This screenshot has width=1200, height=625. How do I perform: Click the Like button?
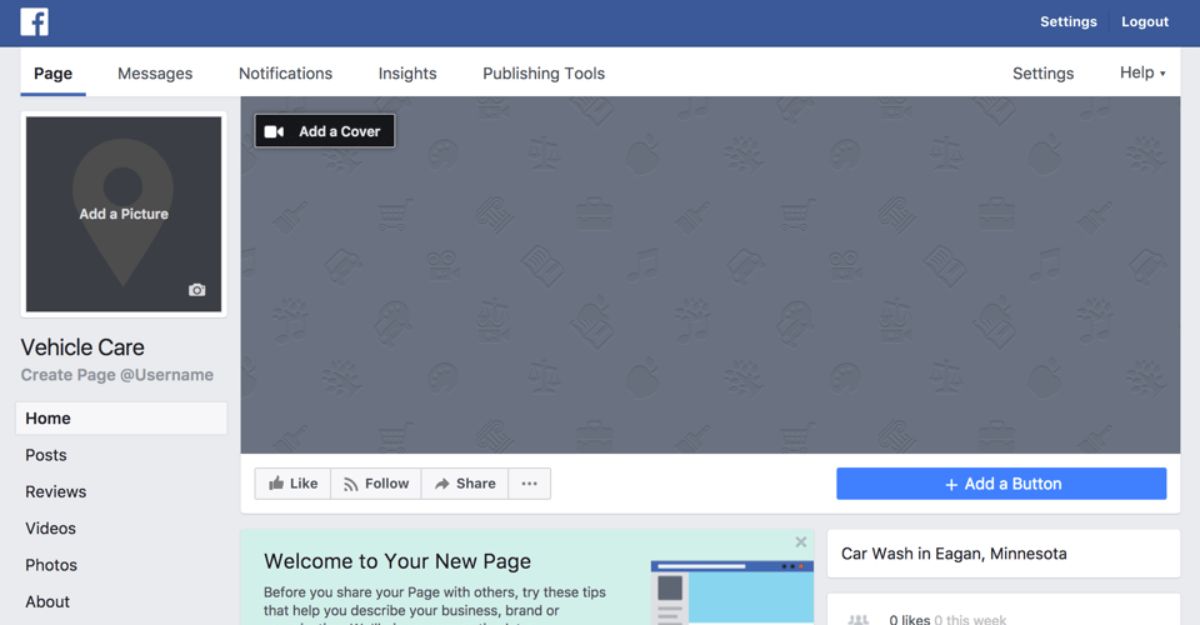coord(293,484)
